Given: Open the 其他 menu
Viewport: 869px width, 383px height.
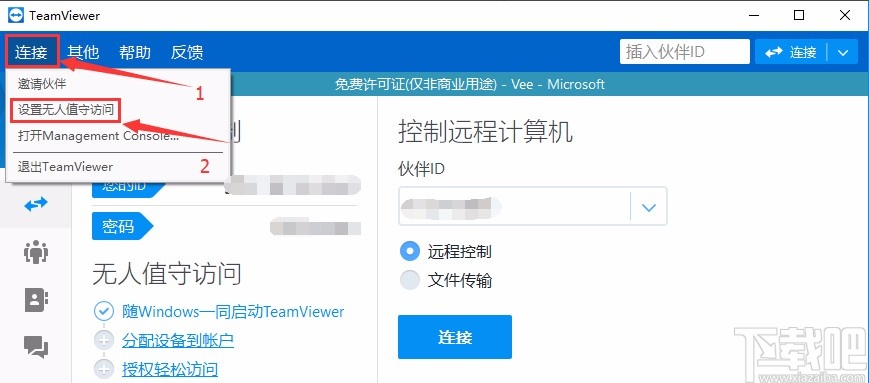Looking at the screenshot, I should click(83, 52).
